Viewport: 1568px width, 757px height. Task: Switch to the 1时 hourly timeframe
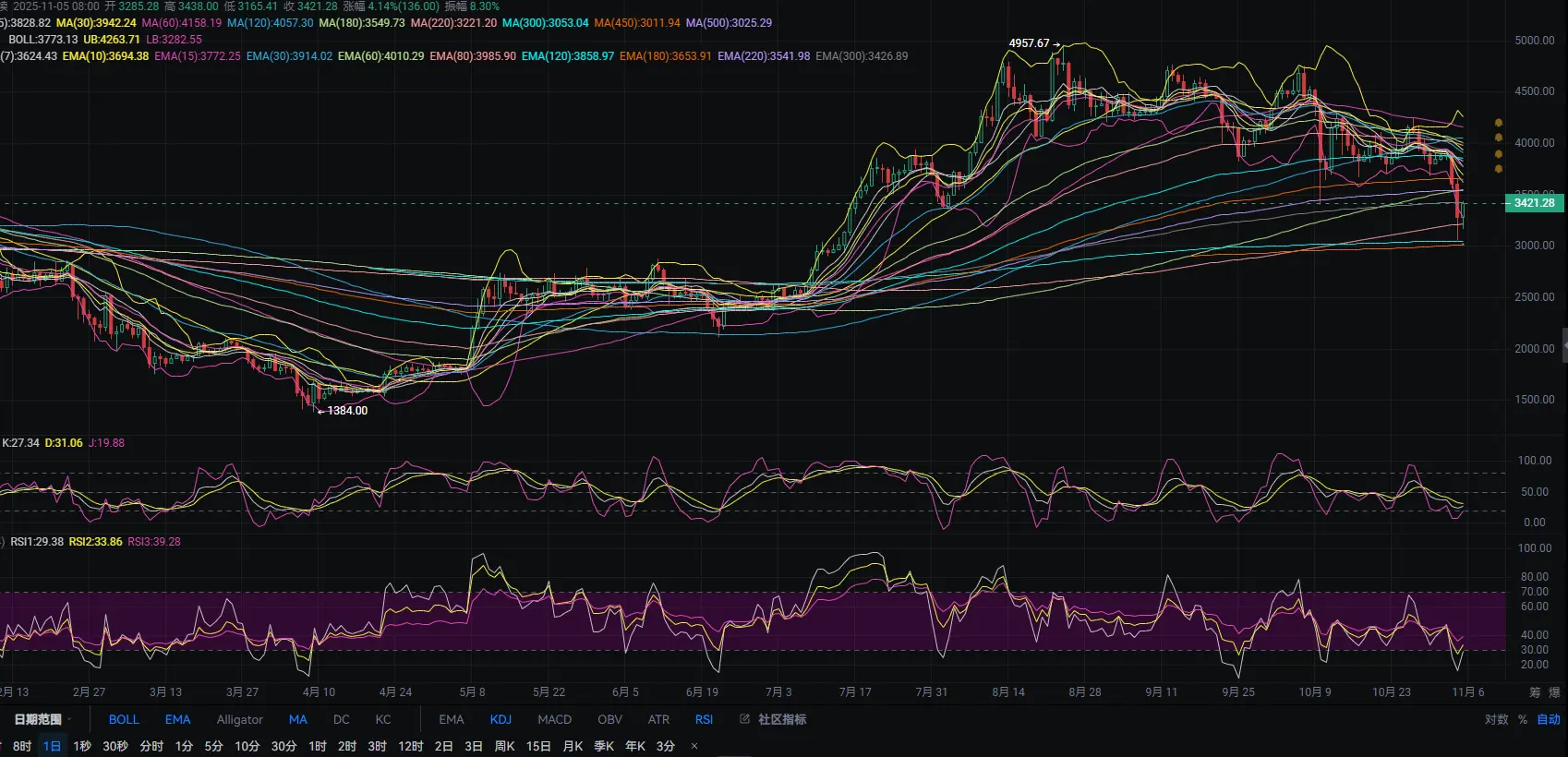point(318,746)
